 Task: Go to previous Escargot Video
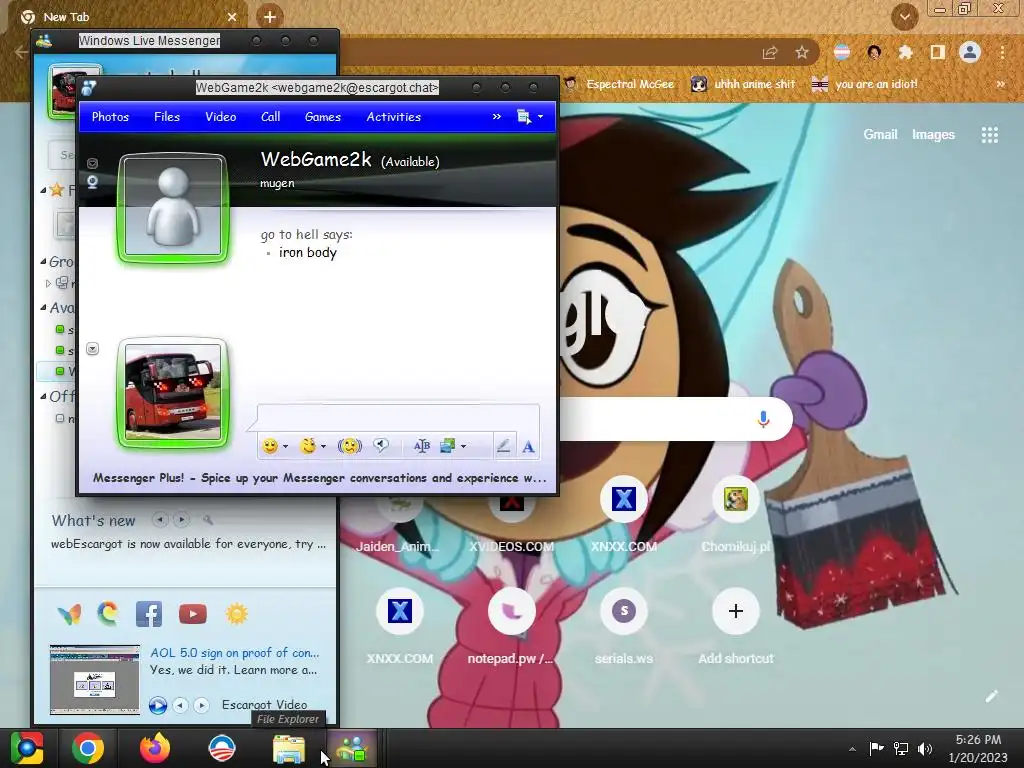180,705
